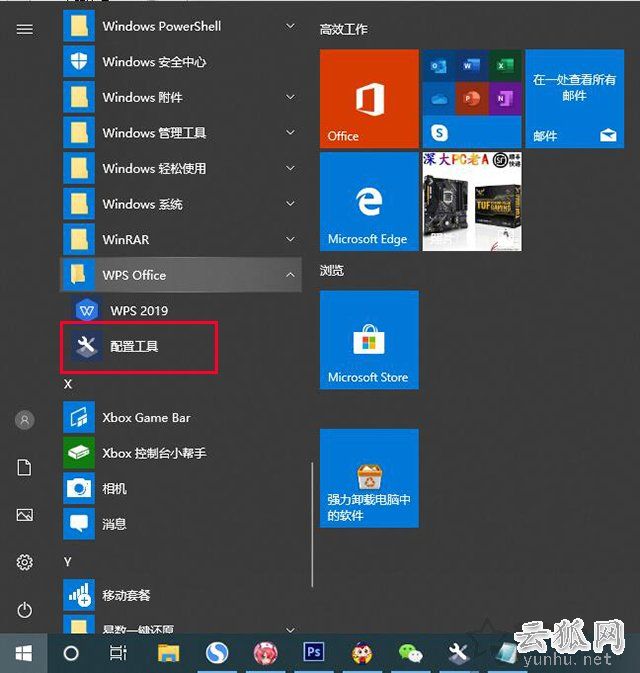Open the wrench tool icon on taskbar
The height and width of the screenshot is (673, 640).
458,654
